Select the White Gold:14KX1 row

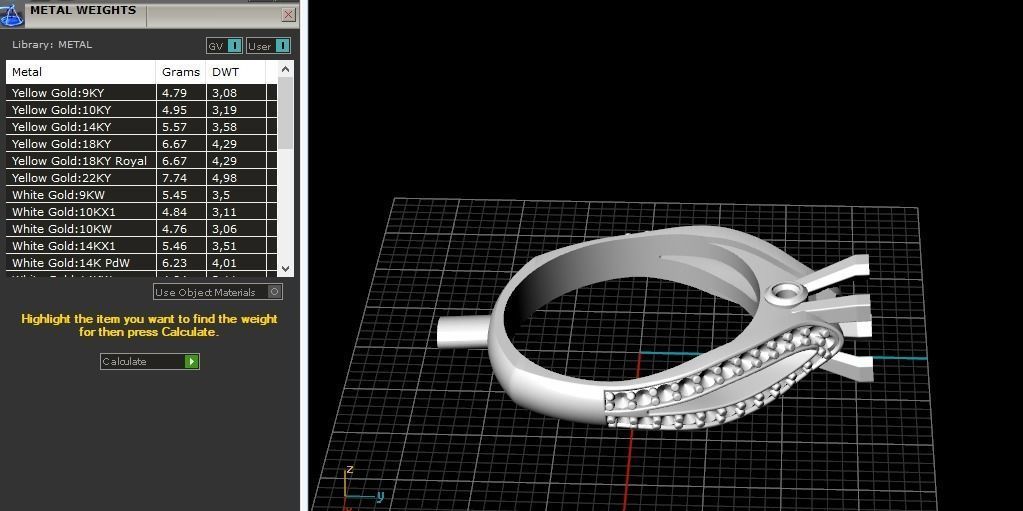141,245
